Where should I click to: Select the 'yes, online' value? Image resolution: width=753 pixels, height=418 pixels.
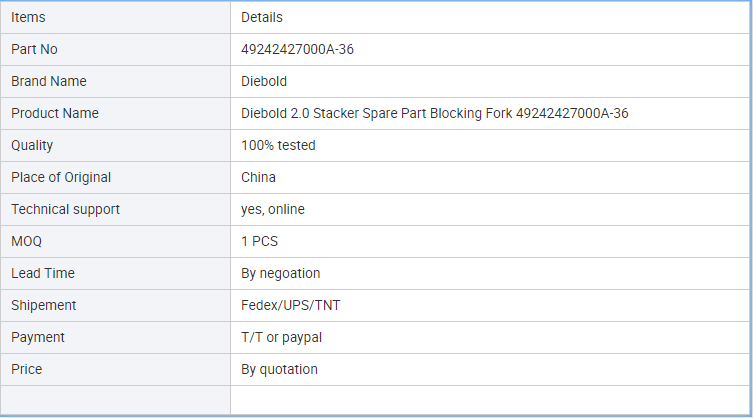coord(273,209)
